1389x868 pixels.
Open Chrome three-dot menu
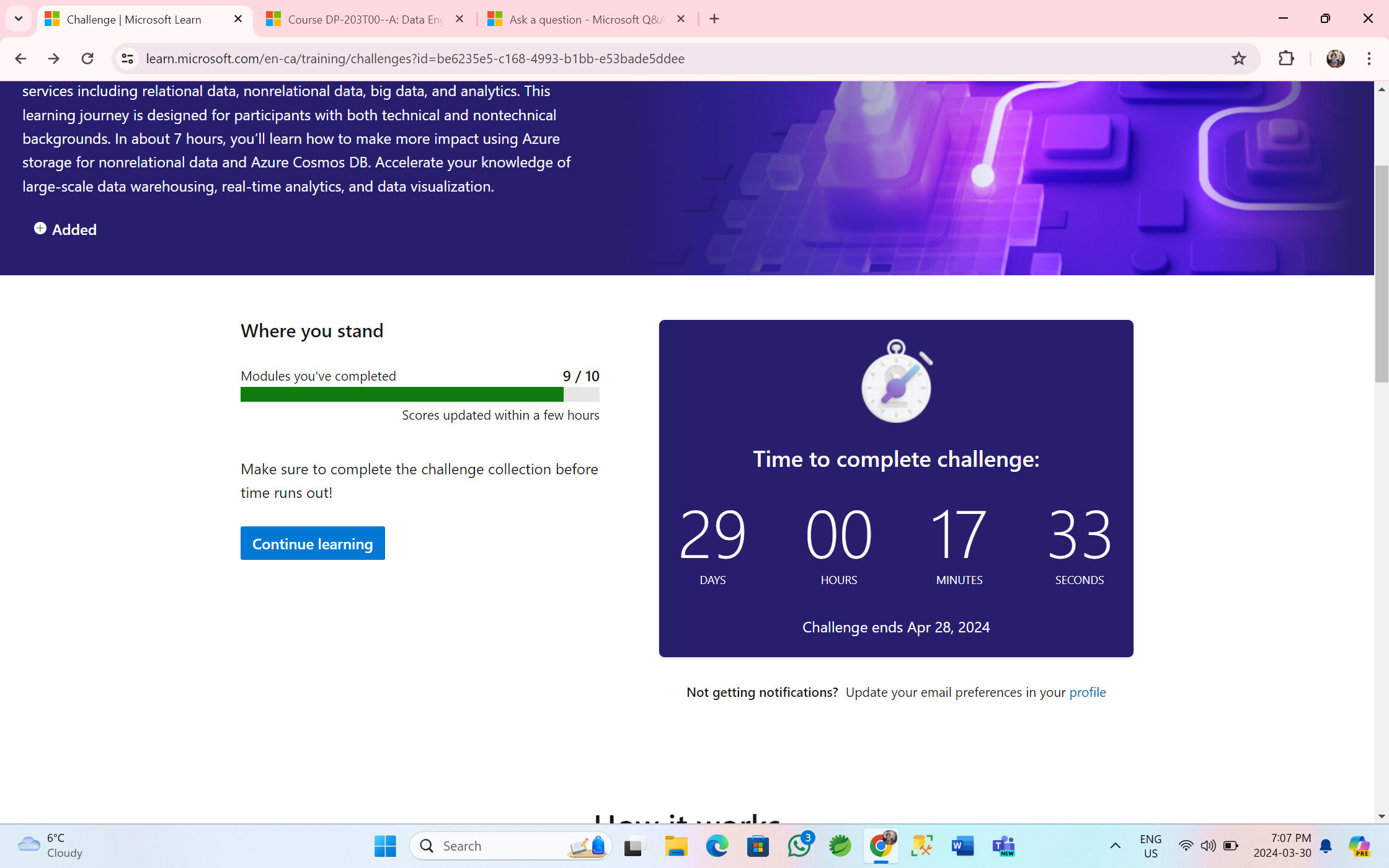(1369, 58)
